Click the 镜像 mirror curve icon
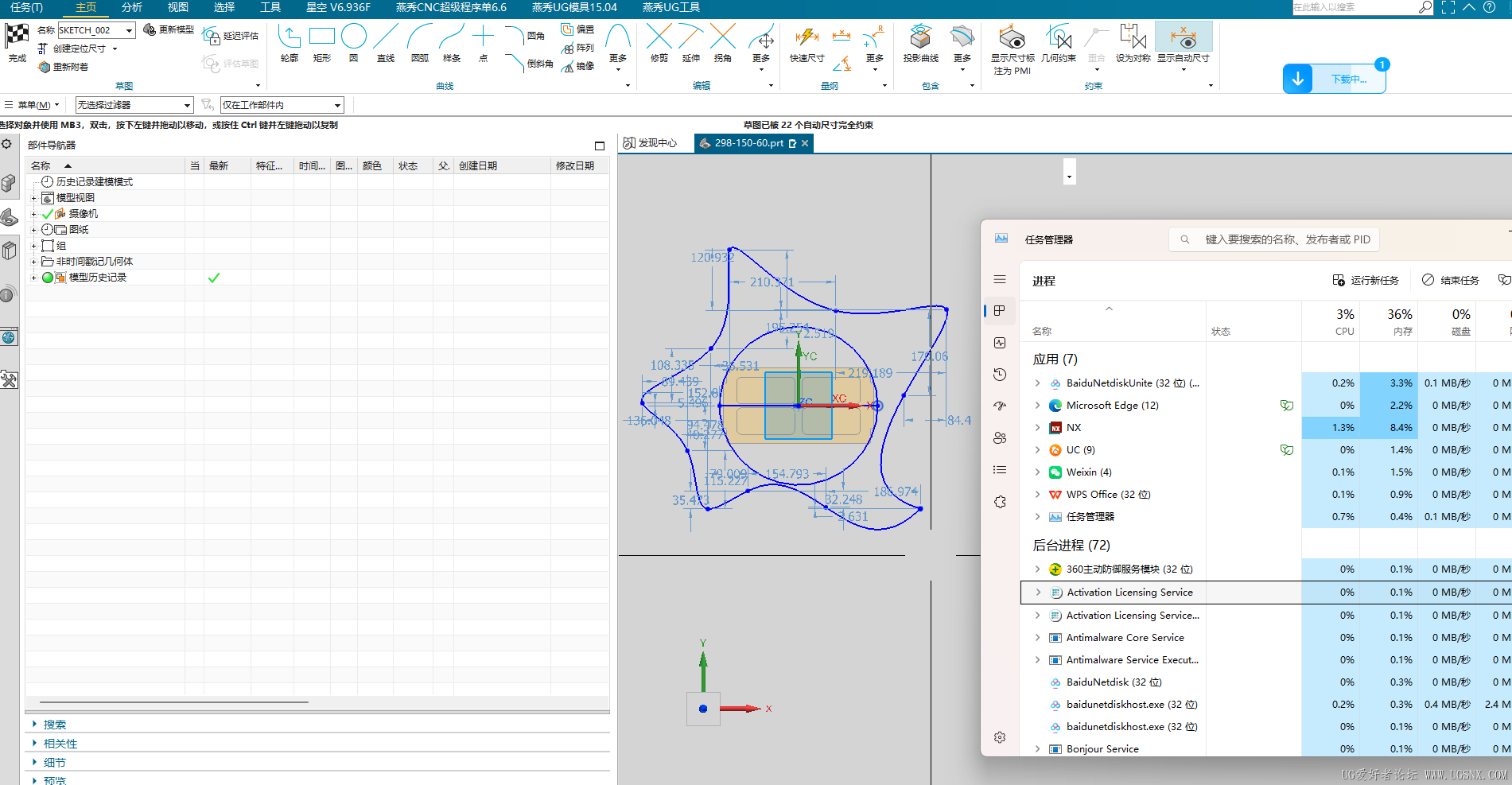This screenshot has height=785, width=1512. pos(578,66)
